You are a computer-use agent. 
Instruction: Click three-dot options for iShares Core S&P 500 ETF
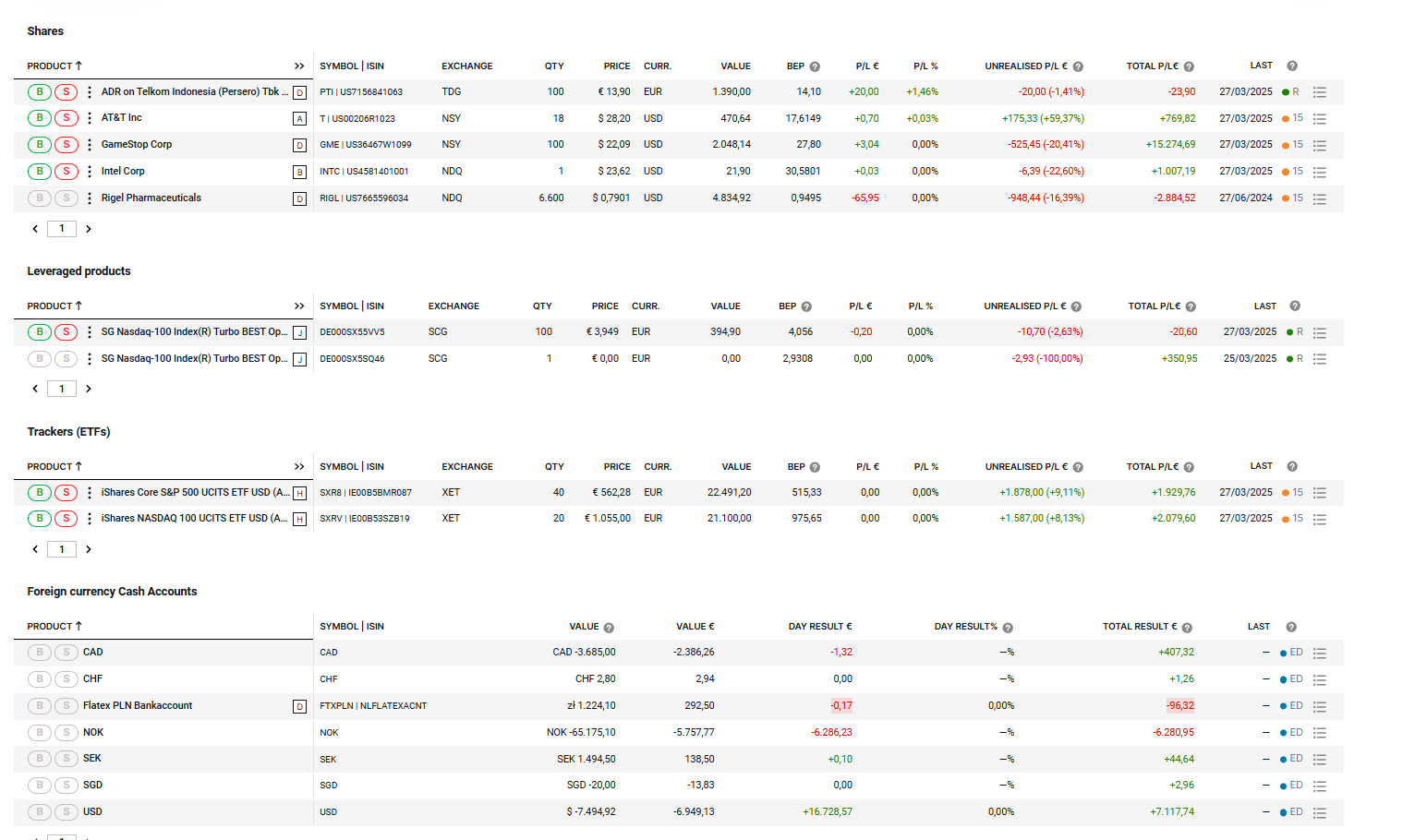pos(90,493)
